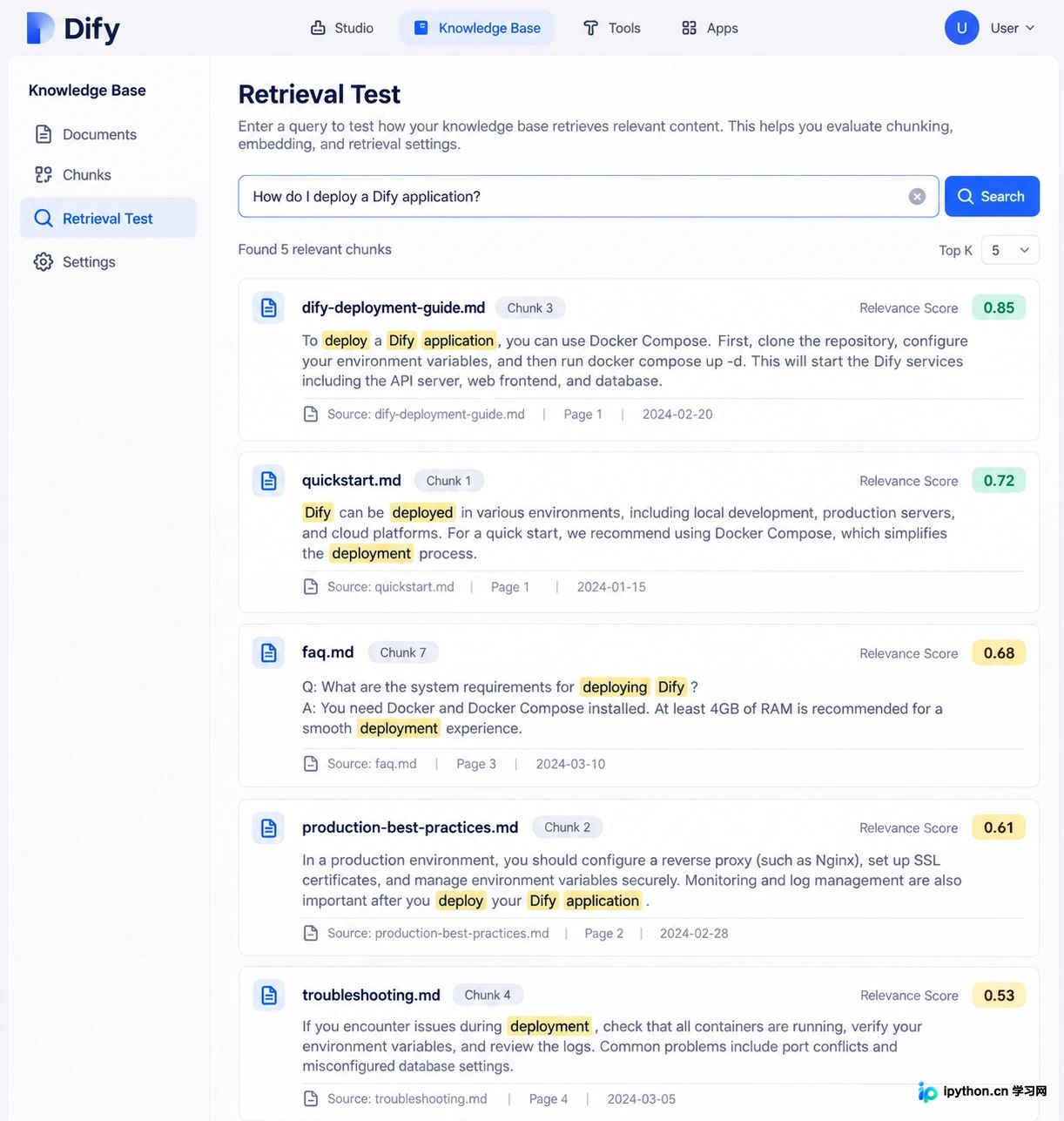
Task: Click the Search button
Action: pos(992,197)
